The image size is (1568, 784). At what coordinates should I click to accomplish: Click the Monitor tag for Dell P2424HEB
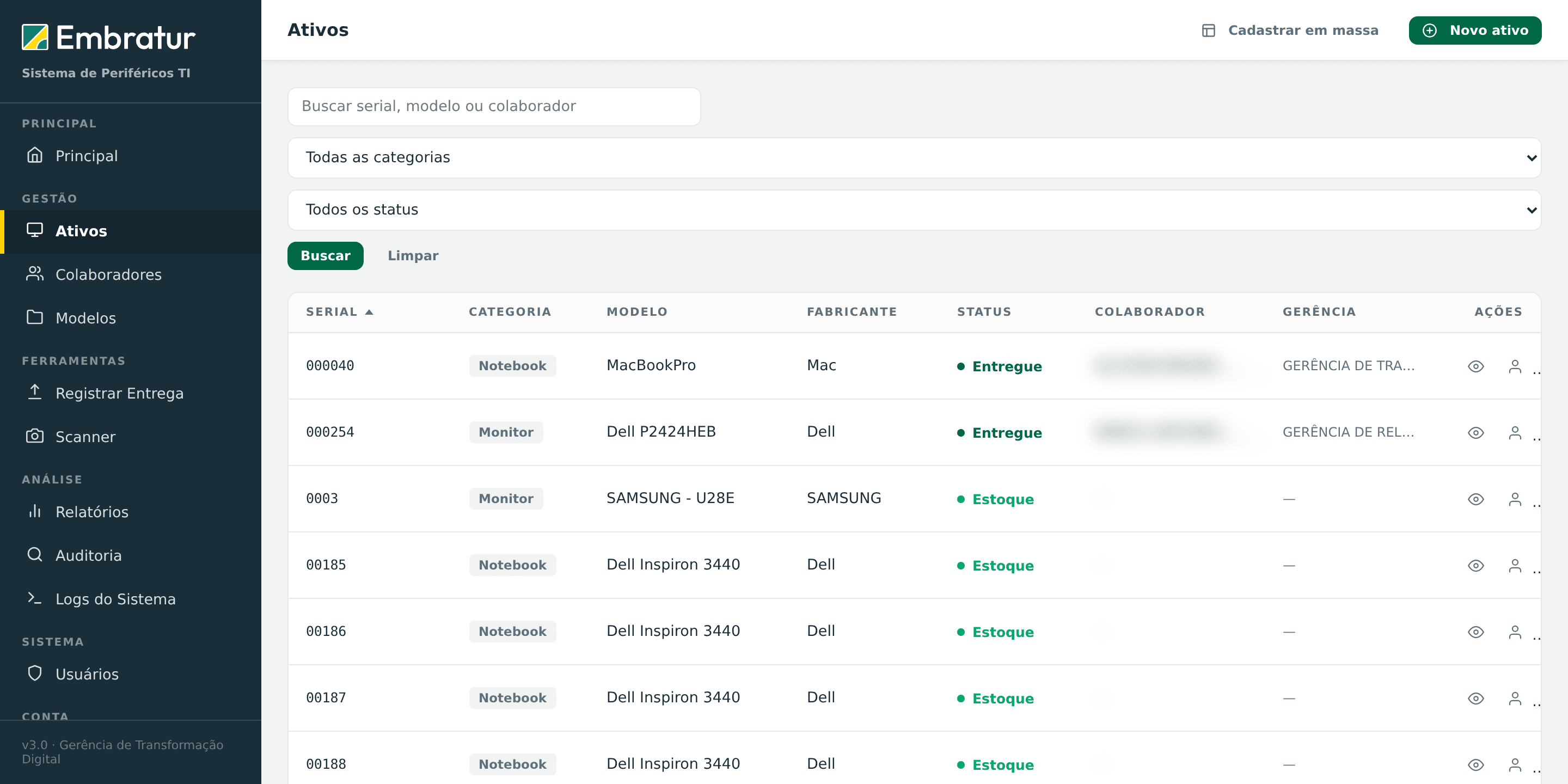click(506, 432)
